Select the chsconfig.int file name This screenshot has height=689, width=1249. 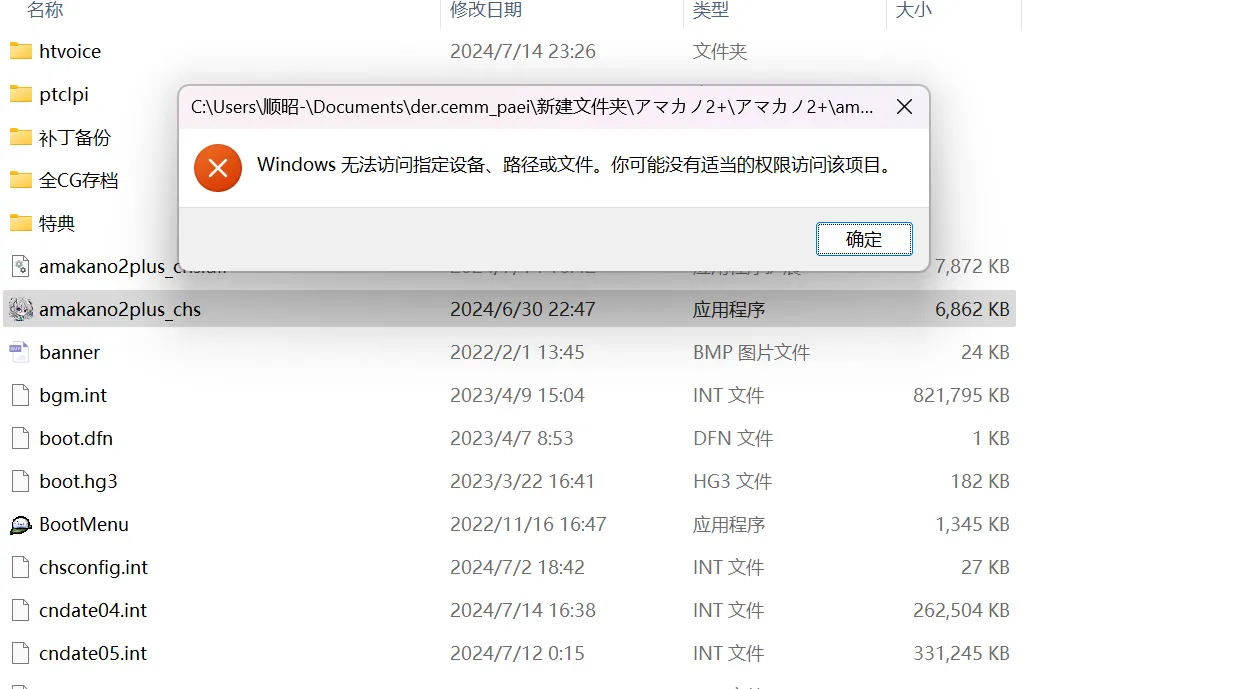(94, 567)
